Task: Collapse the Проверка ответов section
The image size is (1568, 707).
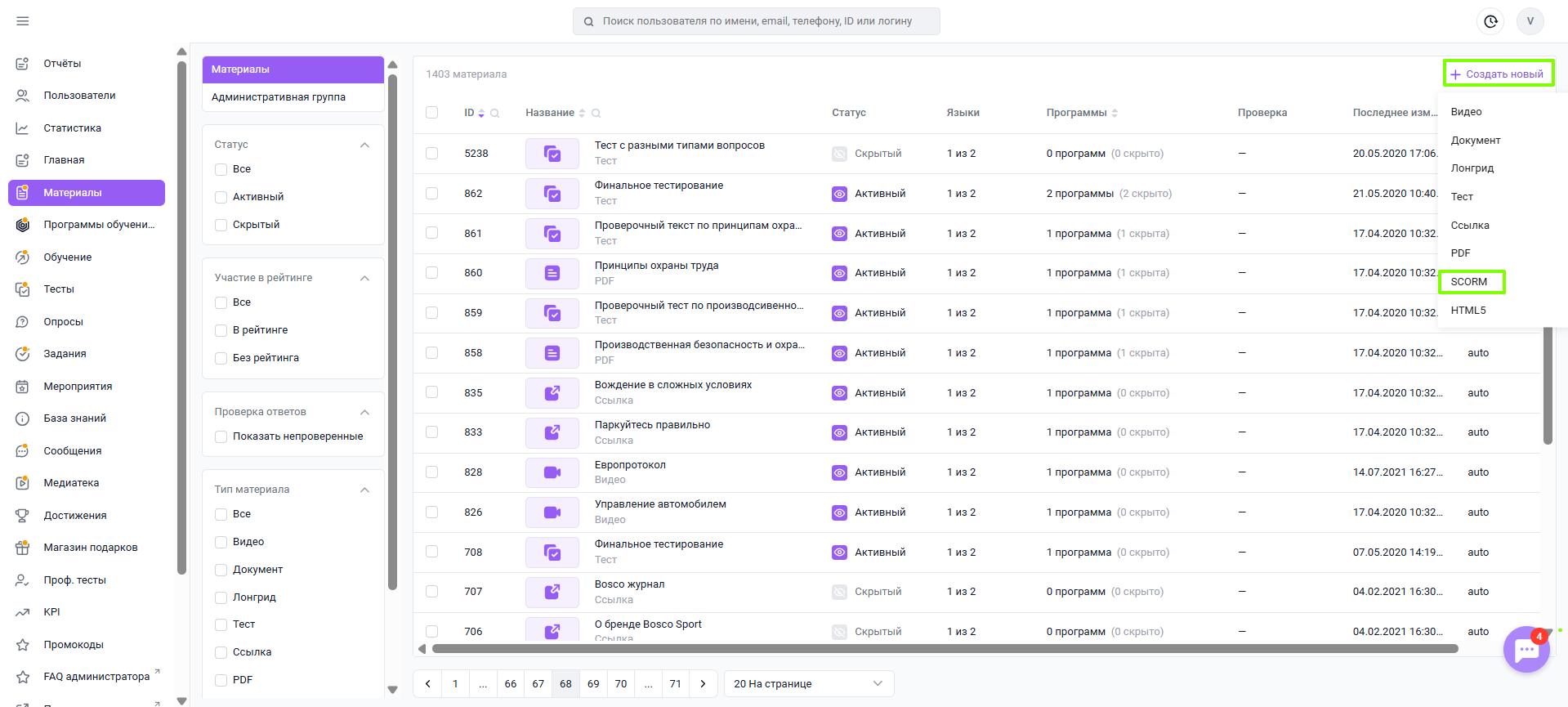Action: point(364,412)
